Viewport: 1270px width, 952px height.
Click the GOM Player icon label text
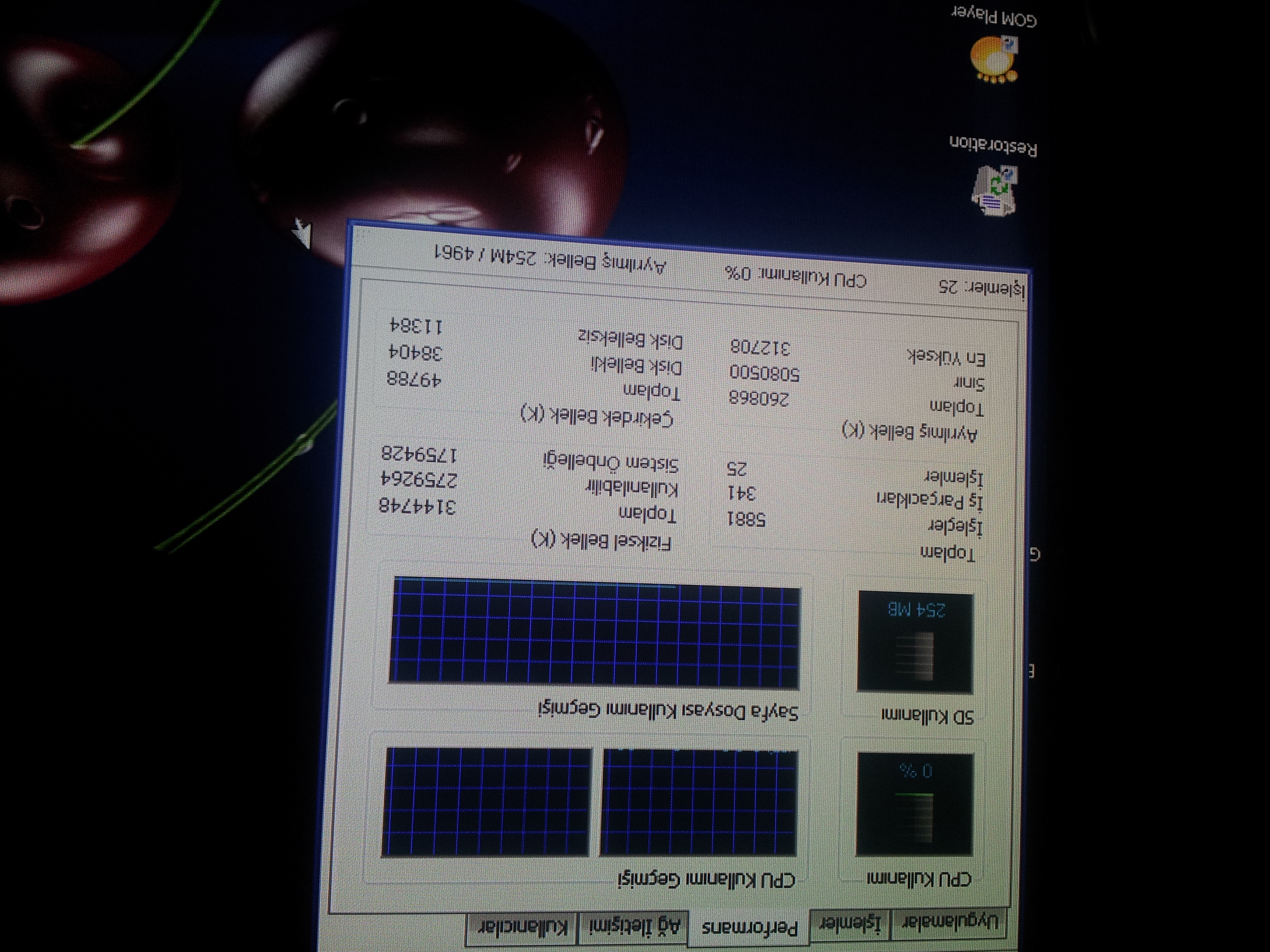point(995,16)
